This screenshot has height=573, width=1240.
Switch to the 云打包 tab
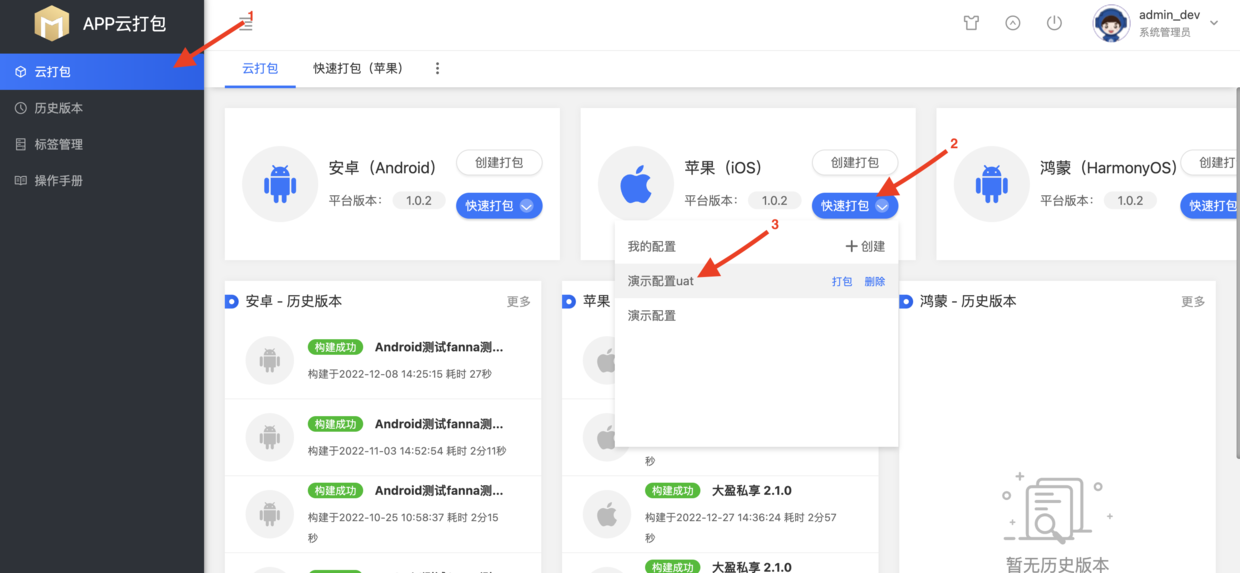pos(260,69)
